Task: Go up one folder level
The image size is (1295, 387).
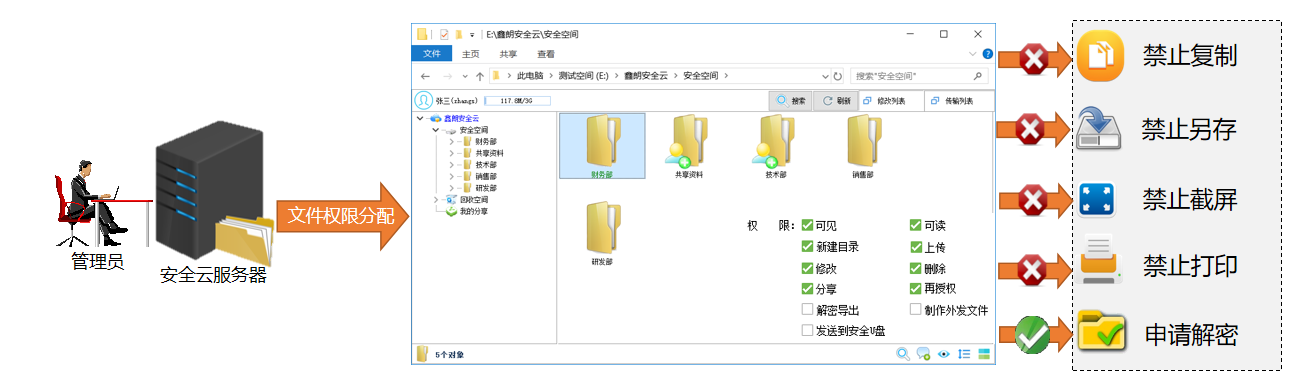Action: [480, 76]
